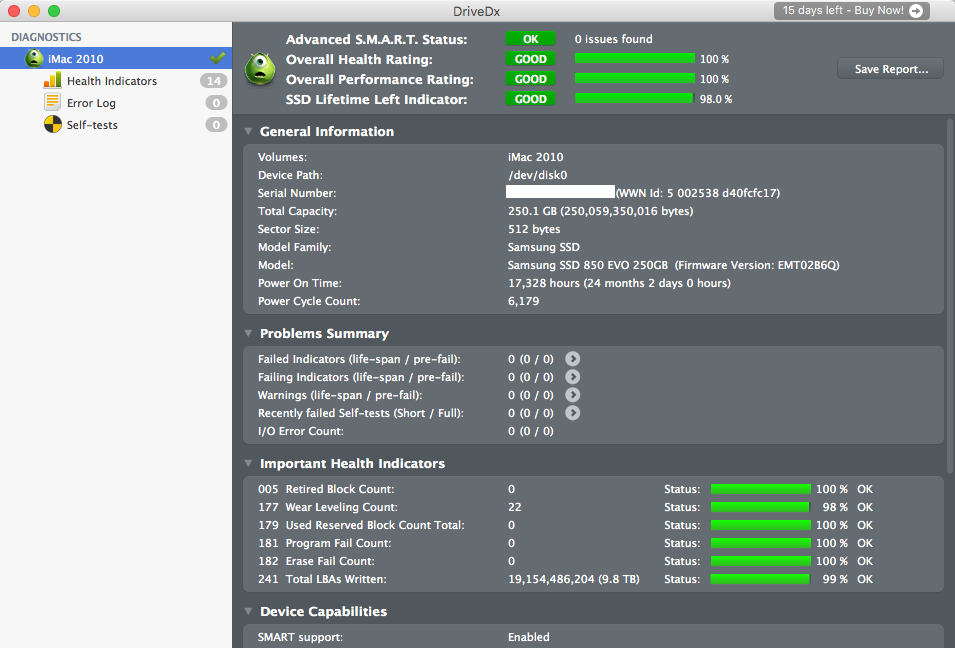Click the Self-tests count badge
This screenshot has width=955, height=648.
(x=216, y=124)
